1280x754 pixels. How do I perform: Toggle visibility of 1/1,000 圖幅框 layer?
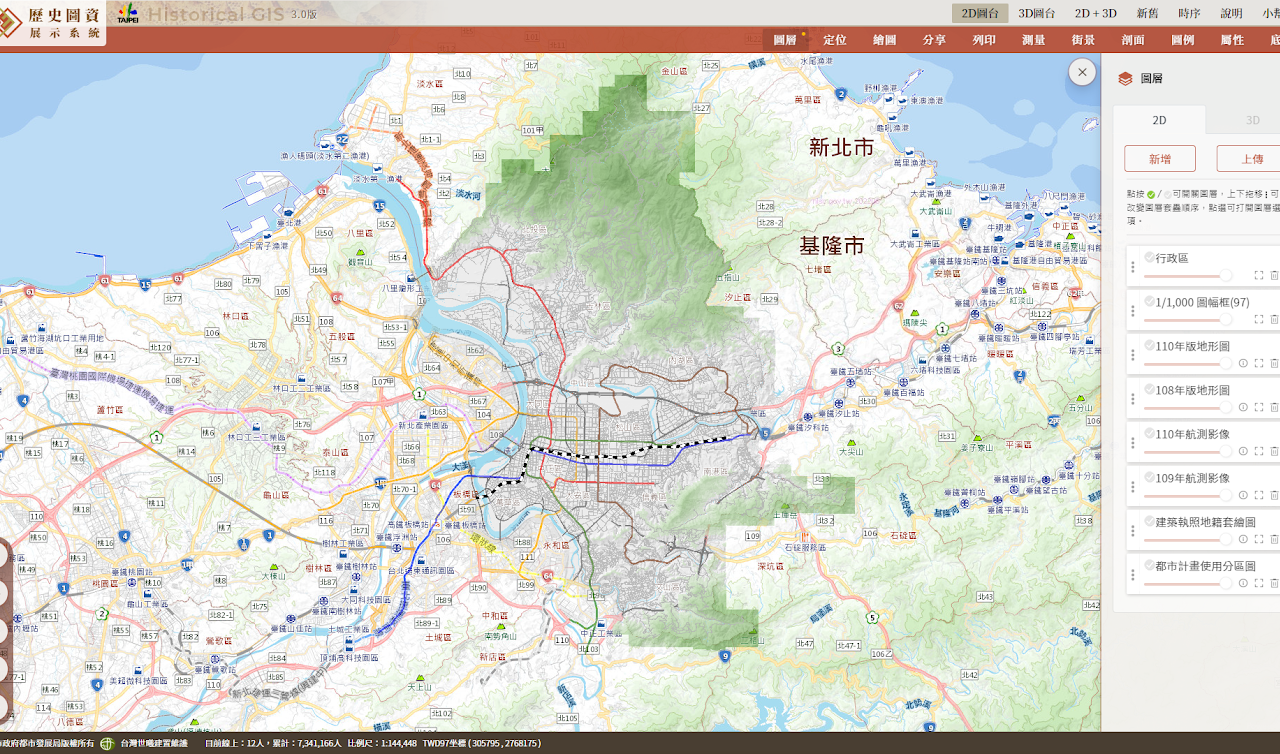(x=1149, y=301)
